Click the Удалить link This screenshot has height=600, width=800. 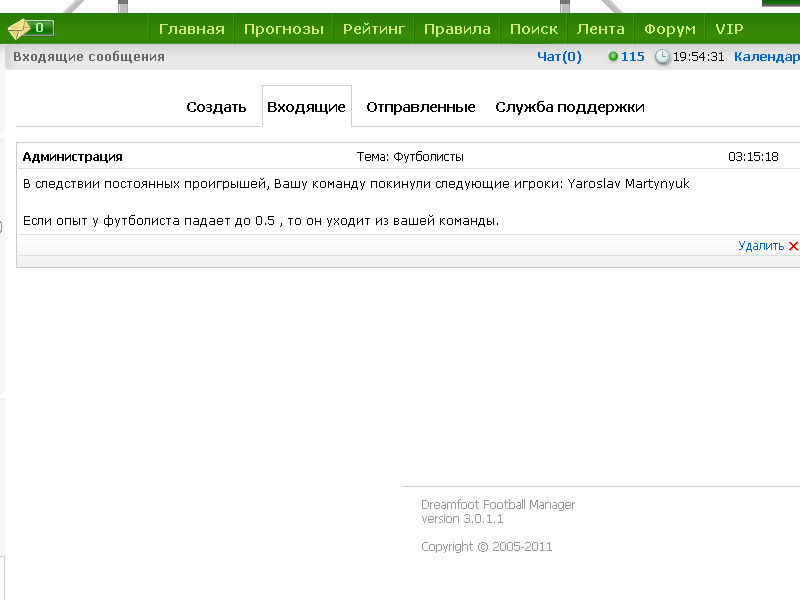coord(761,246)
